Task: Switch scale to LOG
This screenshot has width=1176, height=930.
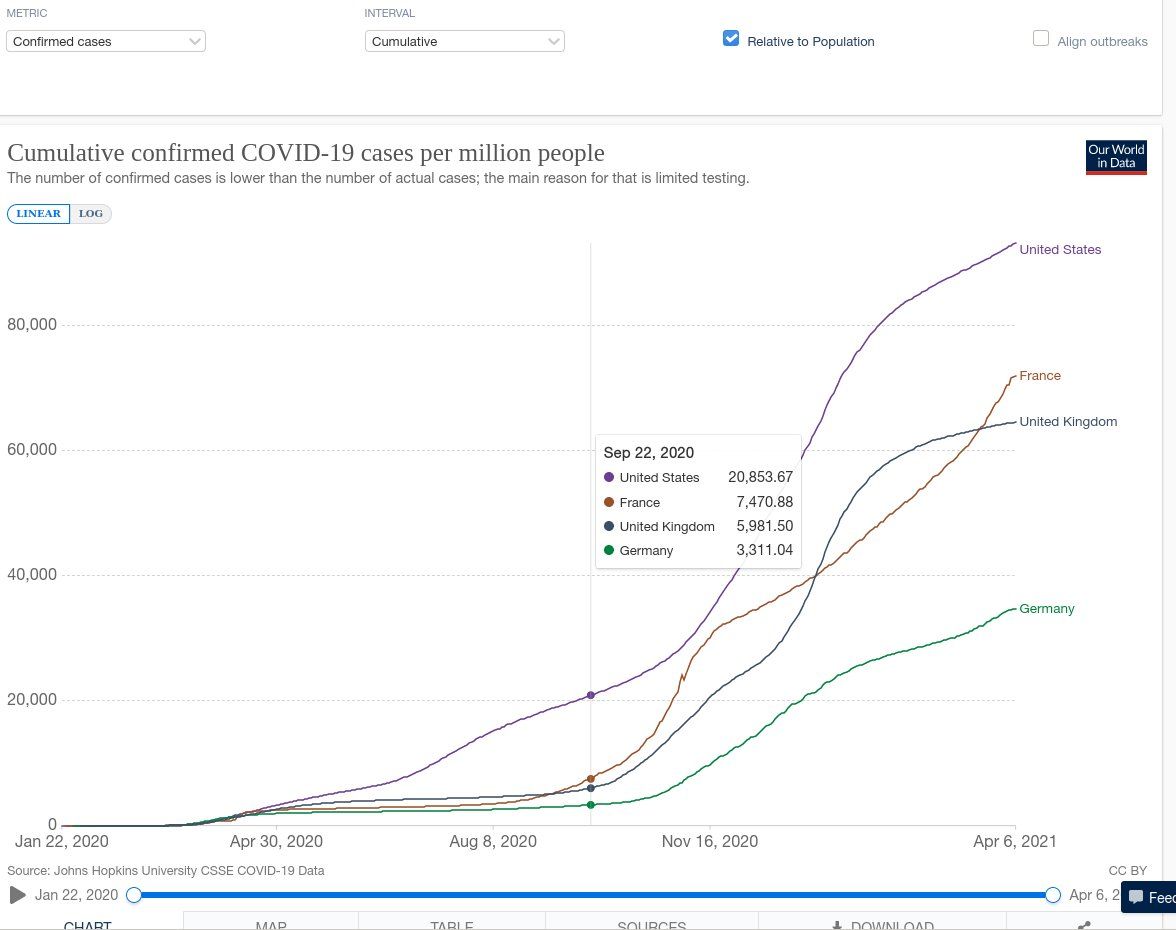Action: 91,213
